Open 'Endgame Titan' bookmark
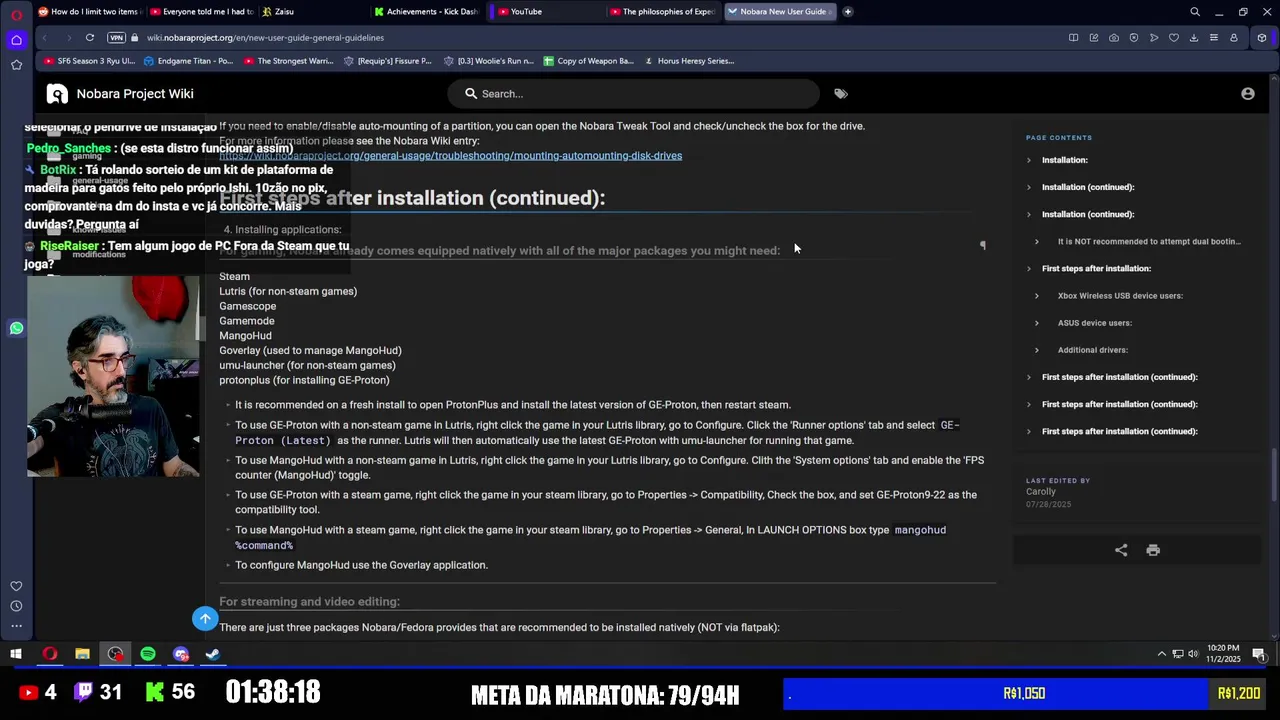The image size is (1280, 720). (189, 61)
